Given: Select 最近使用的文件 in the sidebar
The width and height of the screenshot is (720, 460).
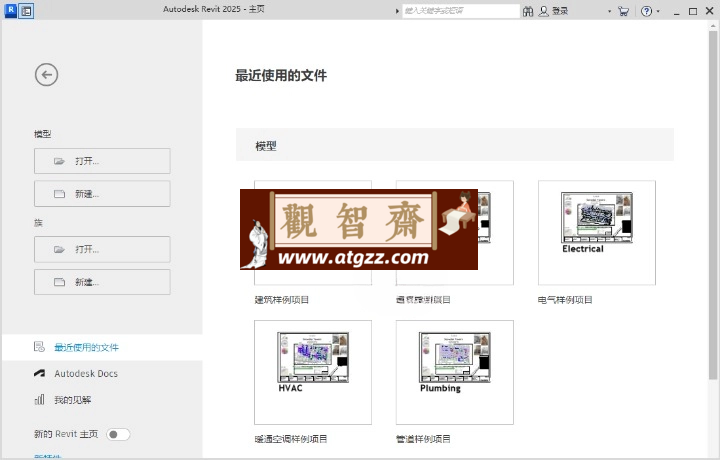Looking at the screenshot, I should click(x=102, y=347).
